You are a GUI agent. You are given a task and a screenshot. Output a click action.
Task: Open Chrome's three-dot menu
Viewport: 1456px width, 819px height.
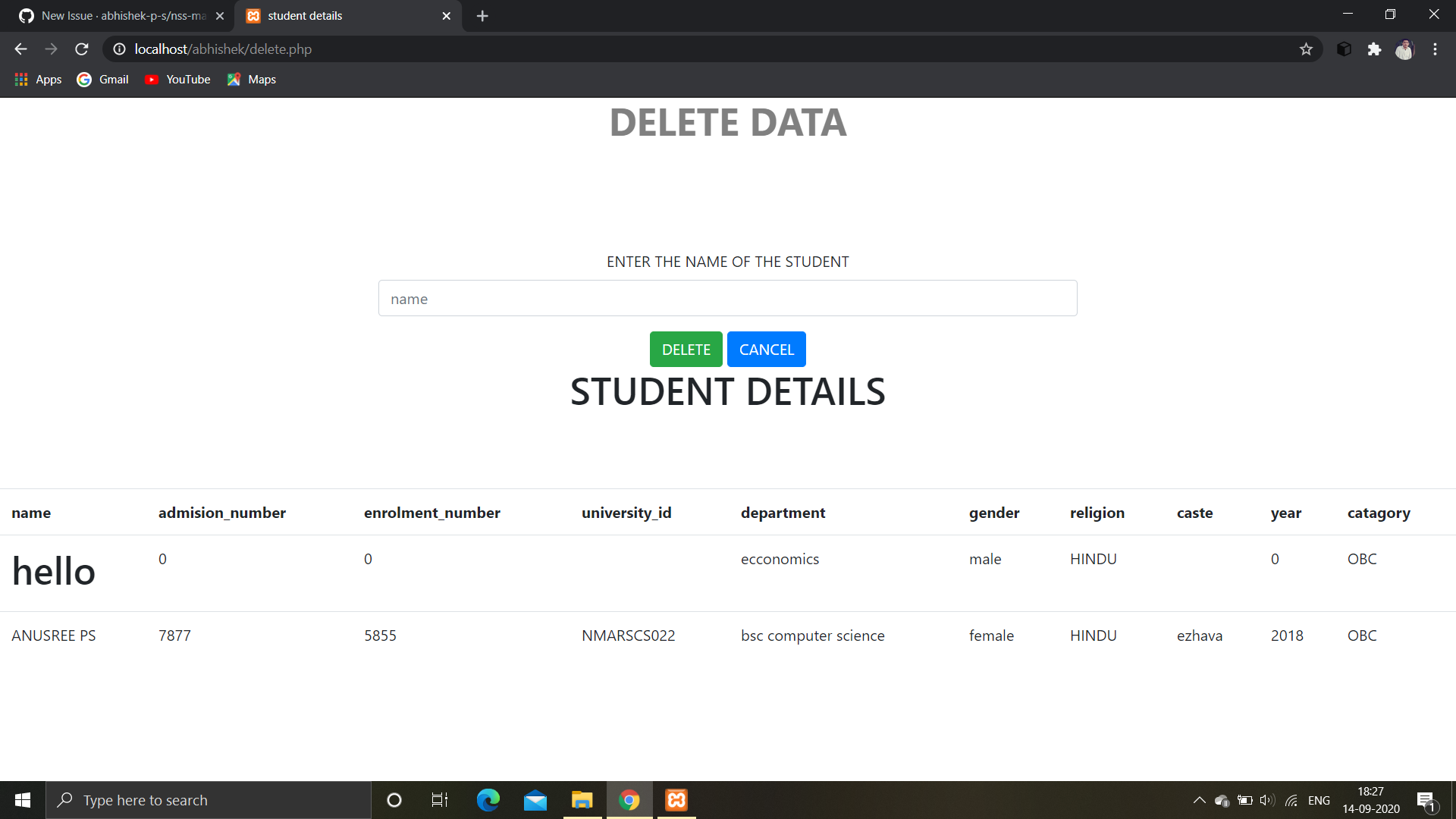coord(1435,49)
